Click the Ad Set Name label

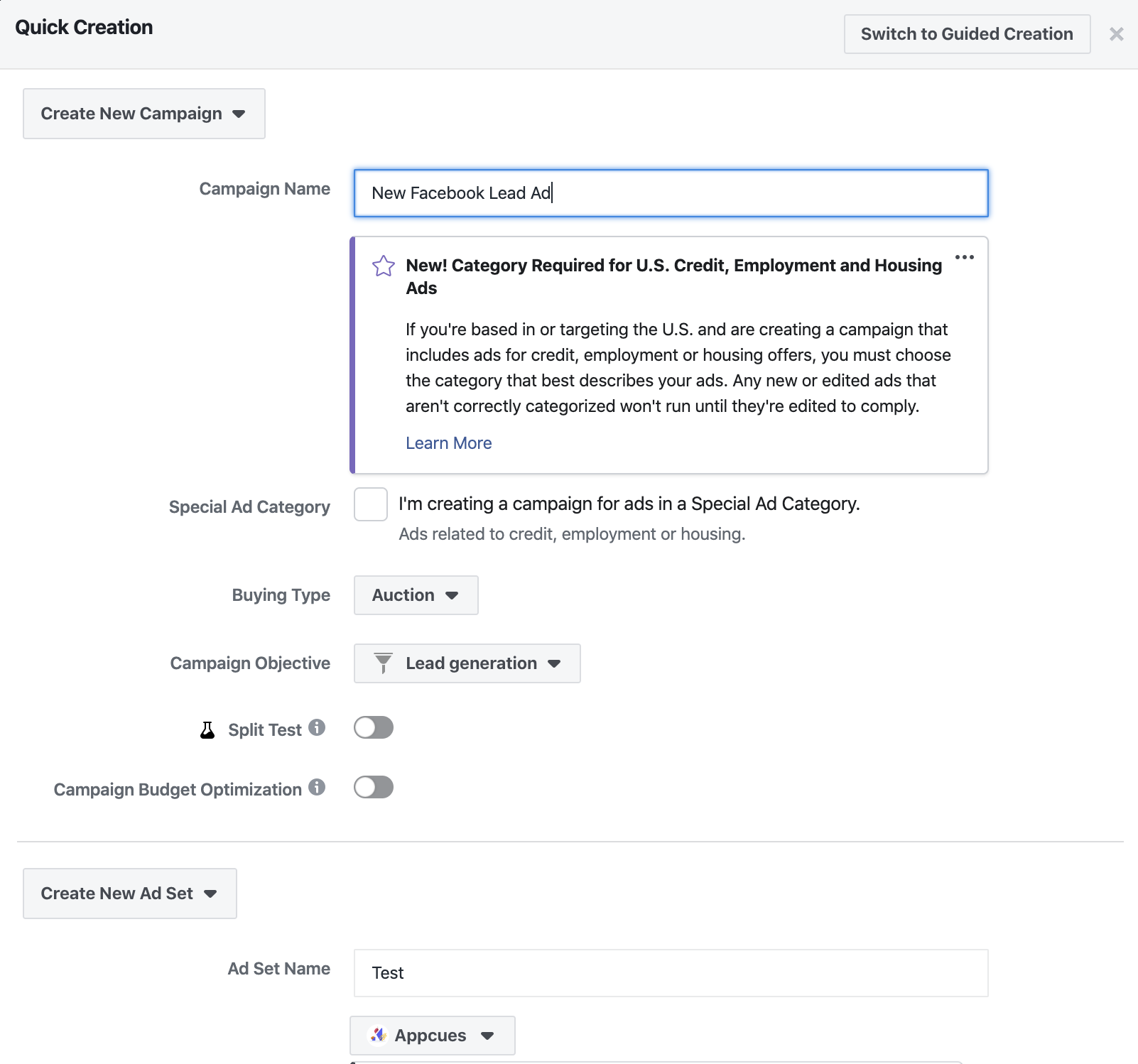click(x=279, y=969)
